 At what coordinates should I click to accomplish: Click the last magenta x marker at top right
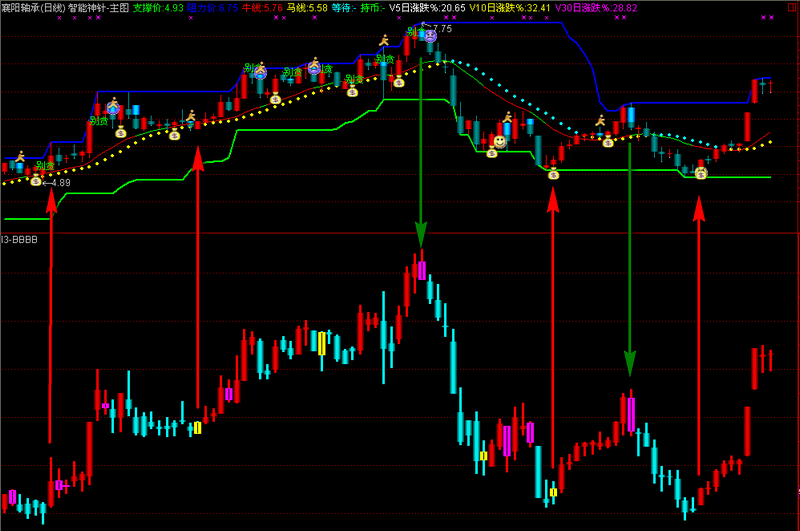771,17
